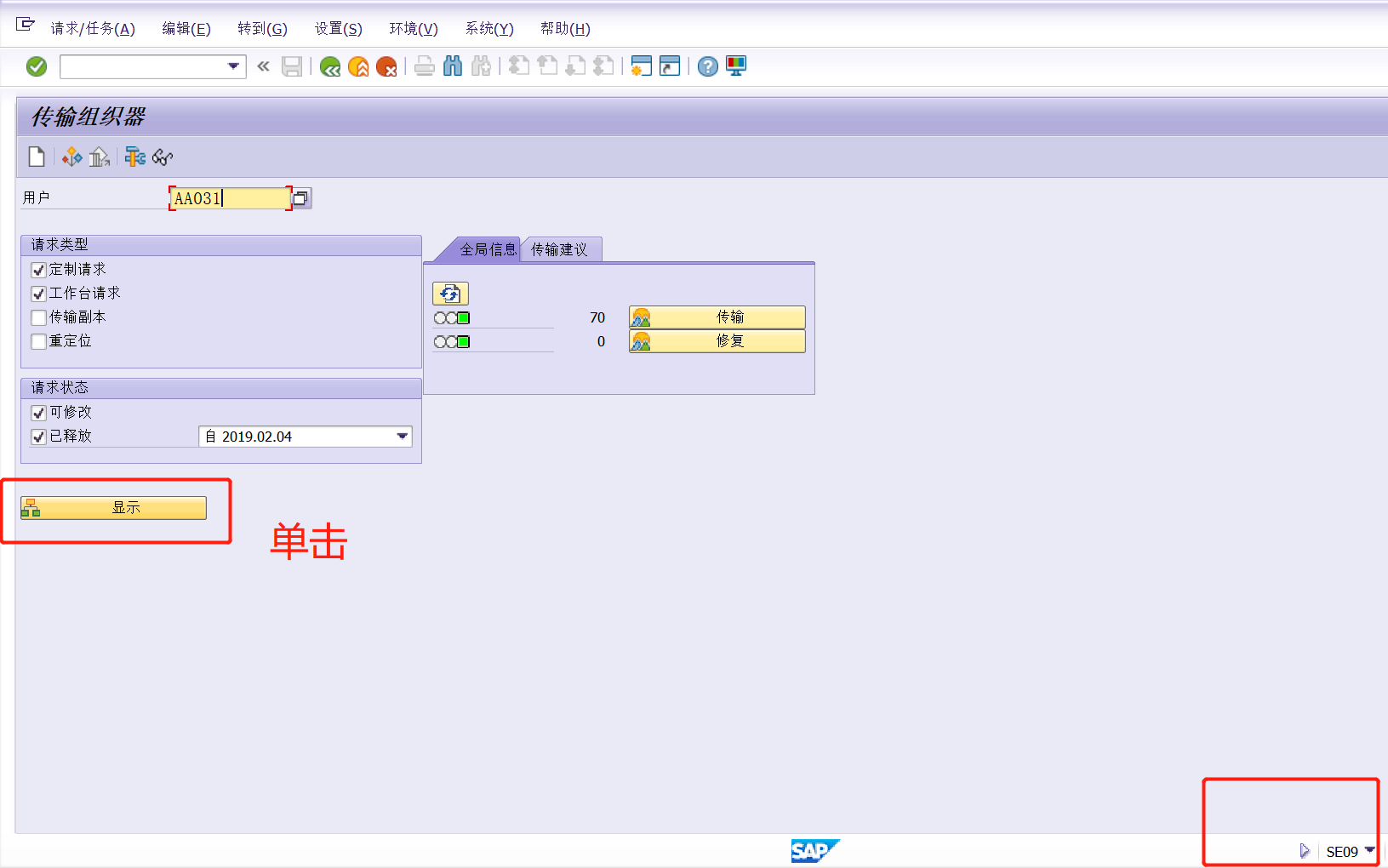Click the red cancel session icon
The image size is (1388, 868).
click(x=388, y=66)
